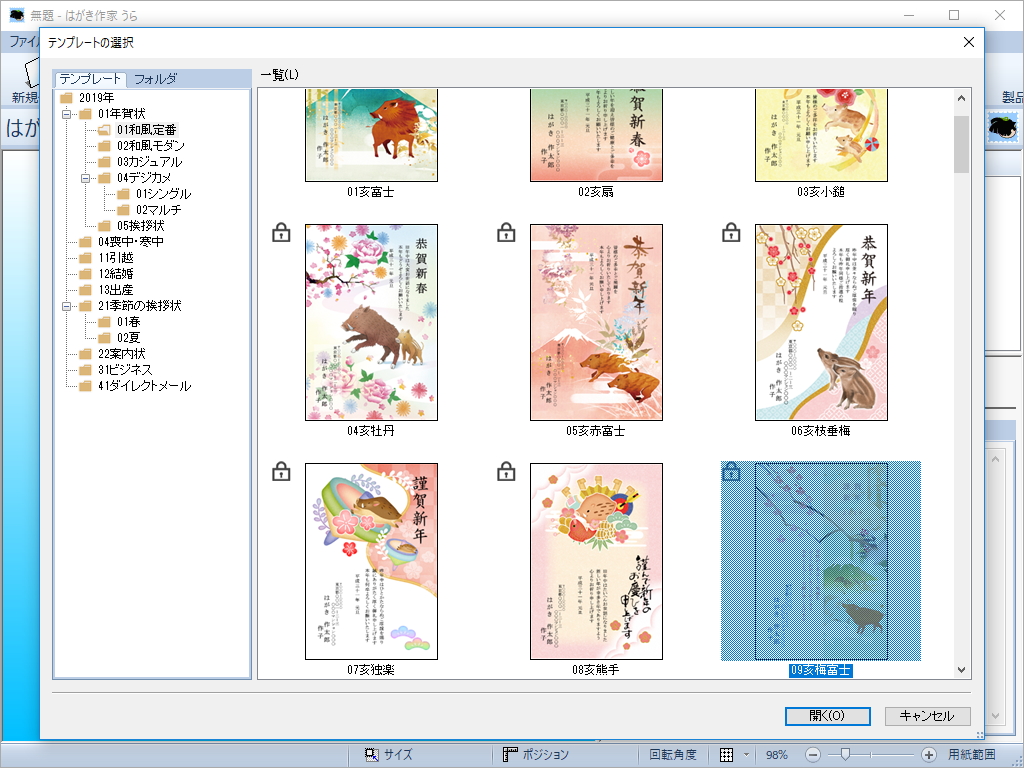This screenshot has width=1024, height=768.
Task: Click the lock icon beside 06亥枝垂梅
Action: click(731, 232)
